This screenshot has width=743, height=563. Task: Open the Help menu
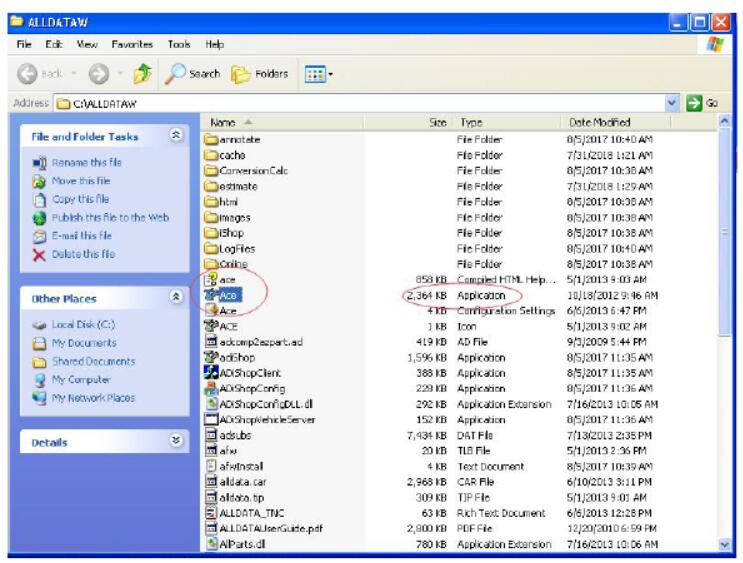click(x=215, y=45)
